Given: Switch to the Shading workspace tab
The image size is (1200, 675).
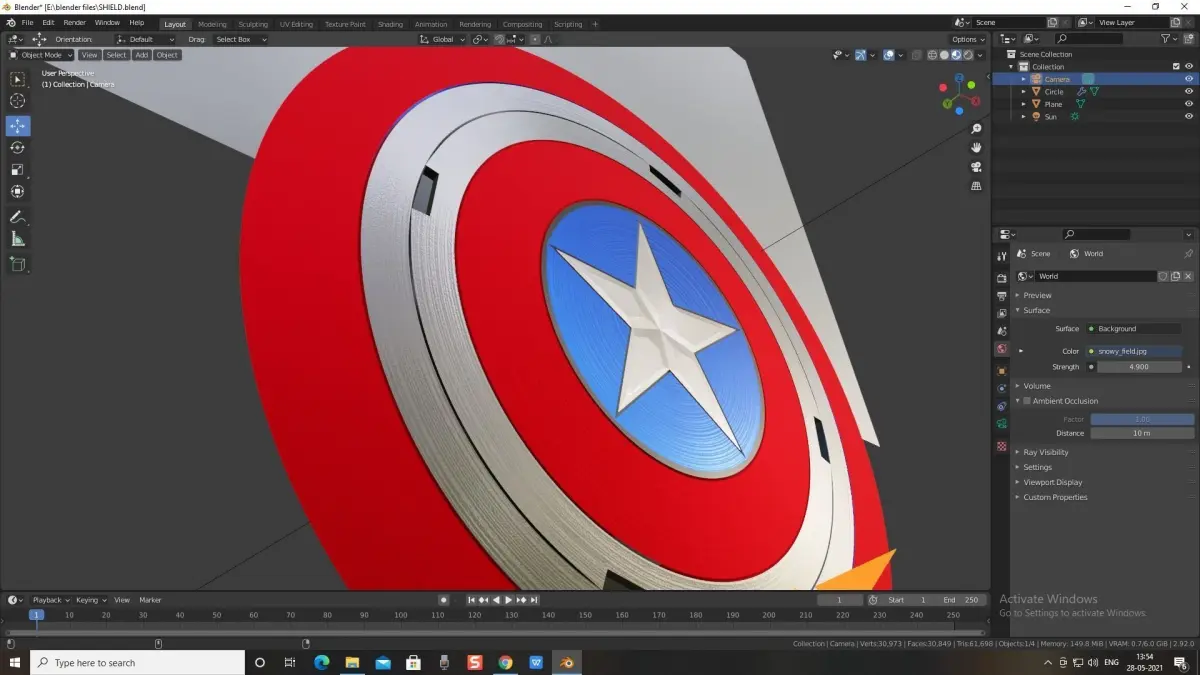Looking at the screenshot, I should click(390, 24).
